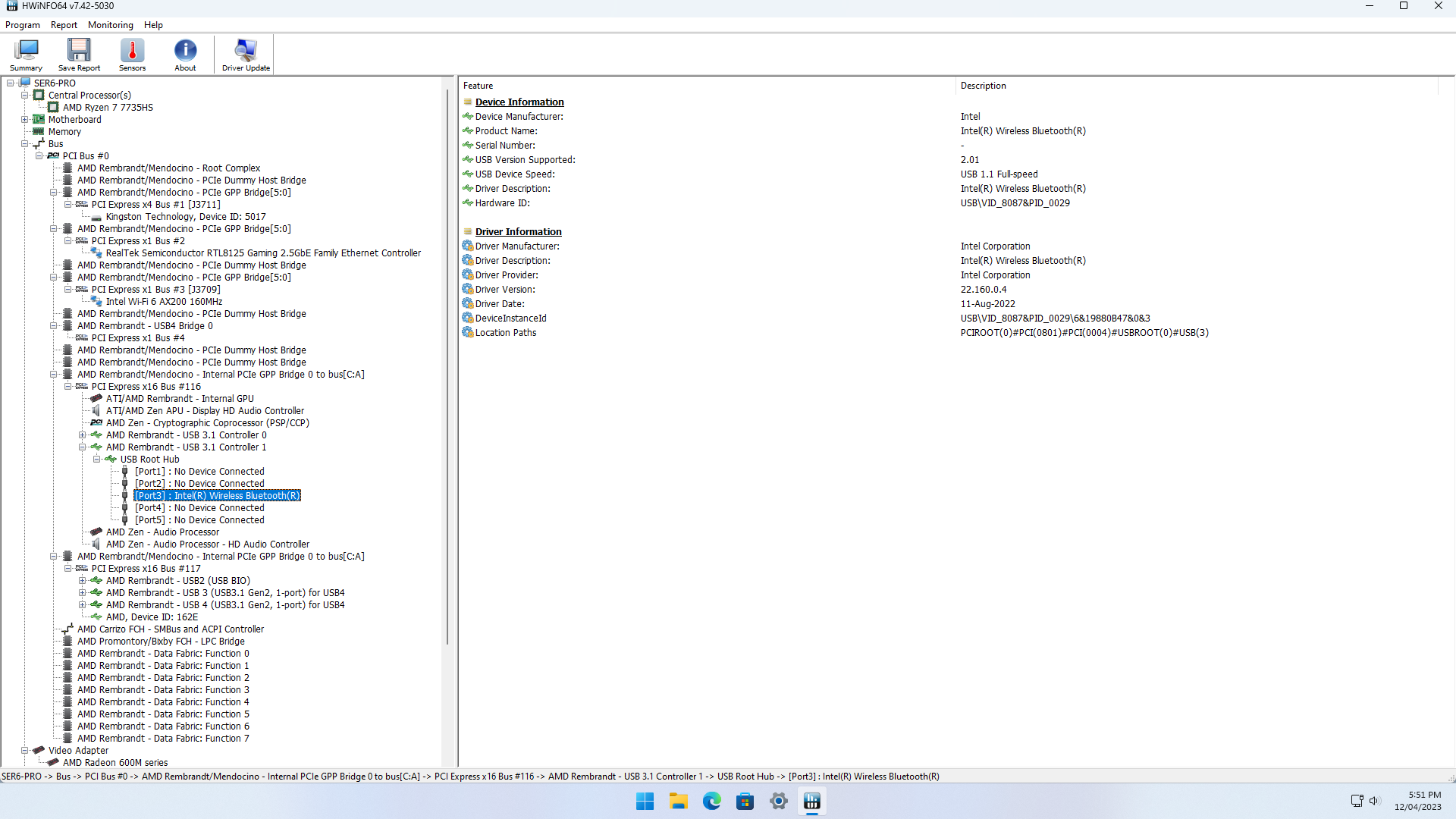The height and width of the screenshot is (819, 1456).
Task: Click the About info icon
Action: tap(185, 50)
